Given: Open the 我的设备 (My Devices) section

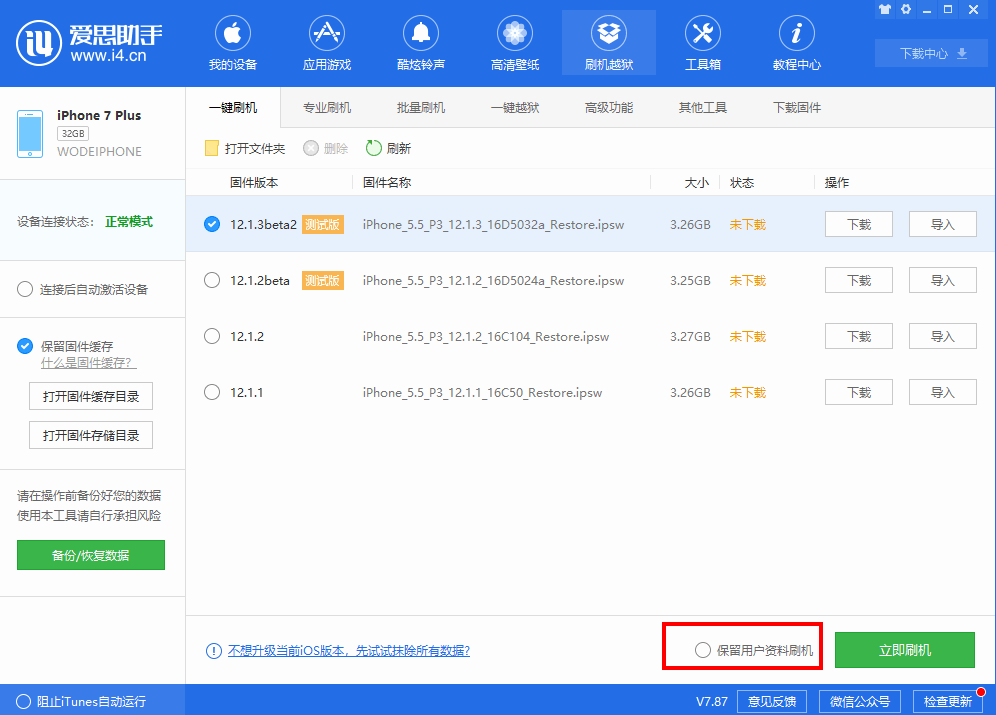Looking at the screenshot, I should 232,42.
